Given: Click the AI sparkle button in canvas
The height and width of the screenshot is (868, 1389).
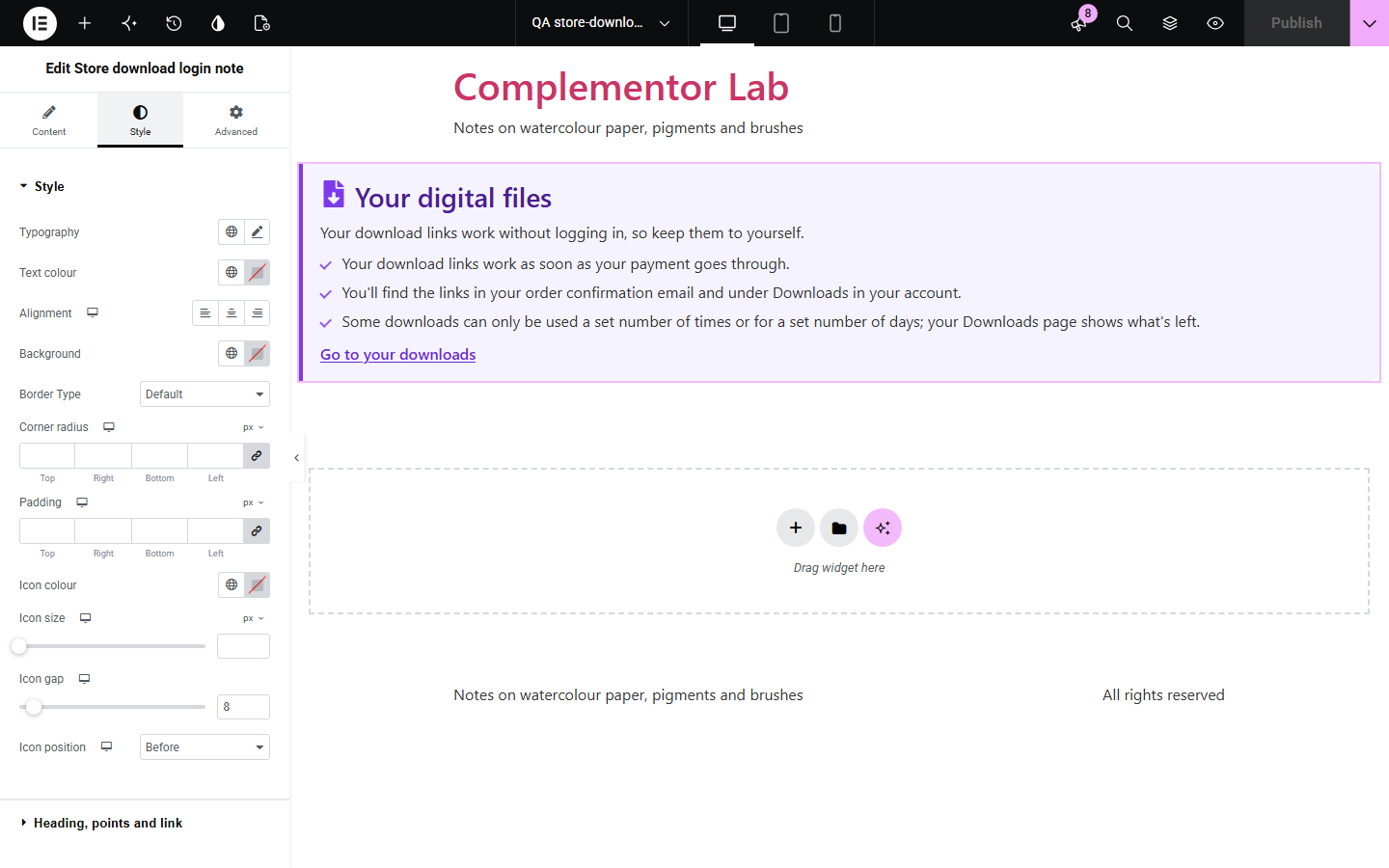Looking at the screenshot, I should click(883, 528).
